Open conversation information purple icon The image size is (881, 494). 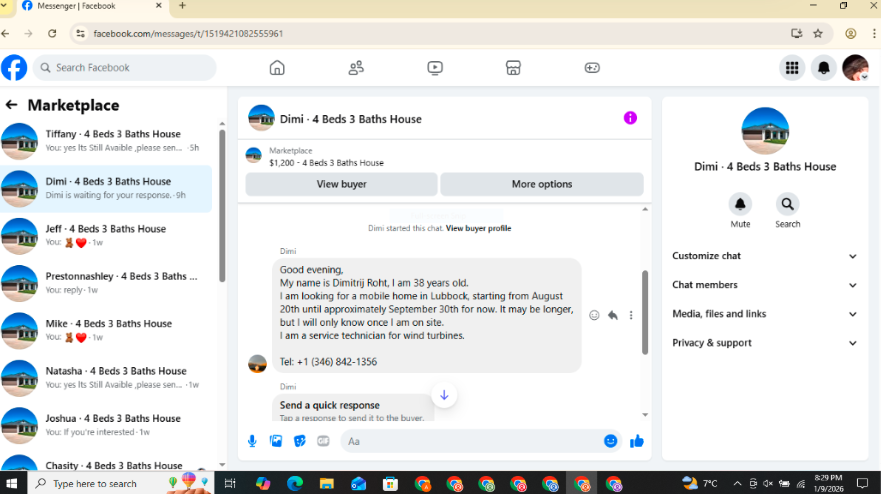(x=630, y=118)
